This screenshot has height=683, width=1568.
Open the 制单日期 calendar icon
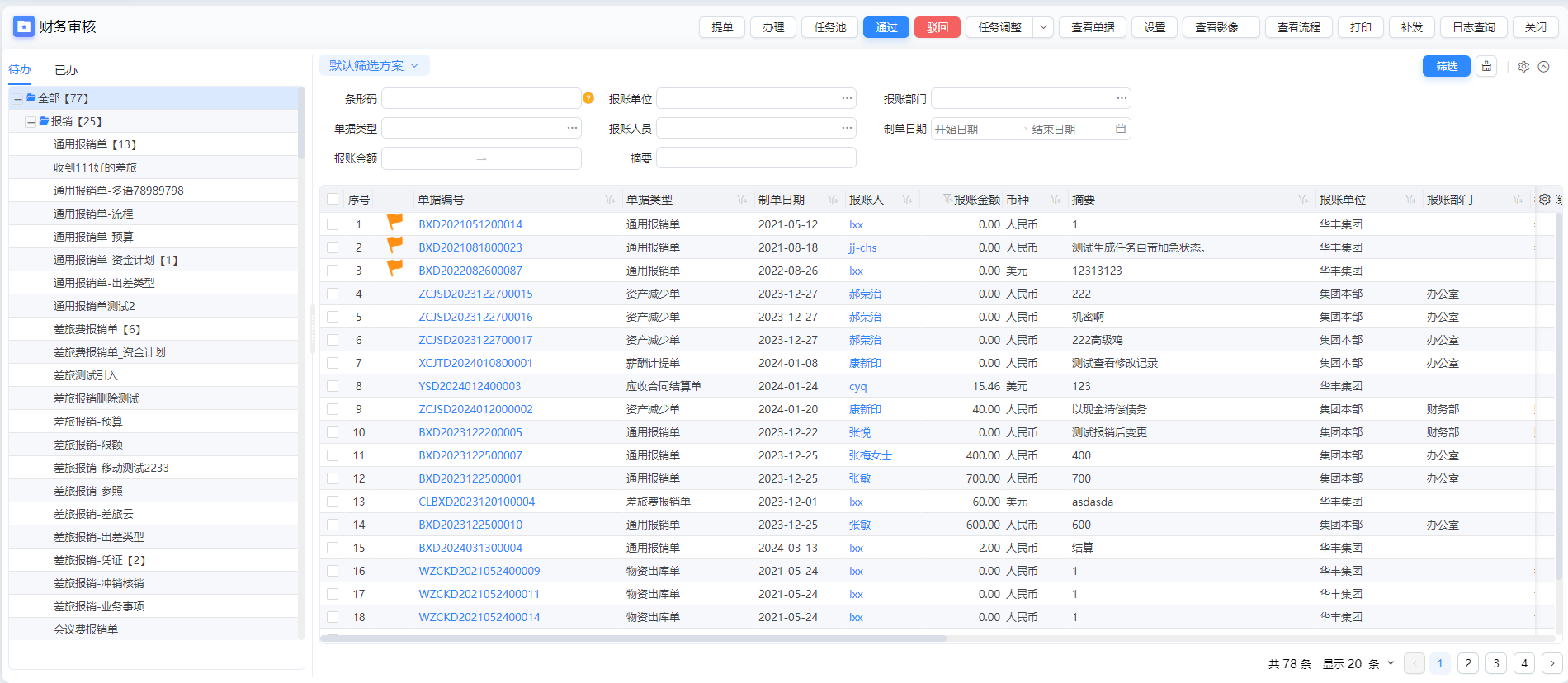tap(1121, 129)
